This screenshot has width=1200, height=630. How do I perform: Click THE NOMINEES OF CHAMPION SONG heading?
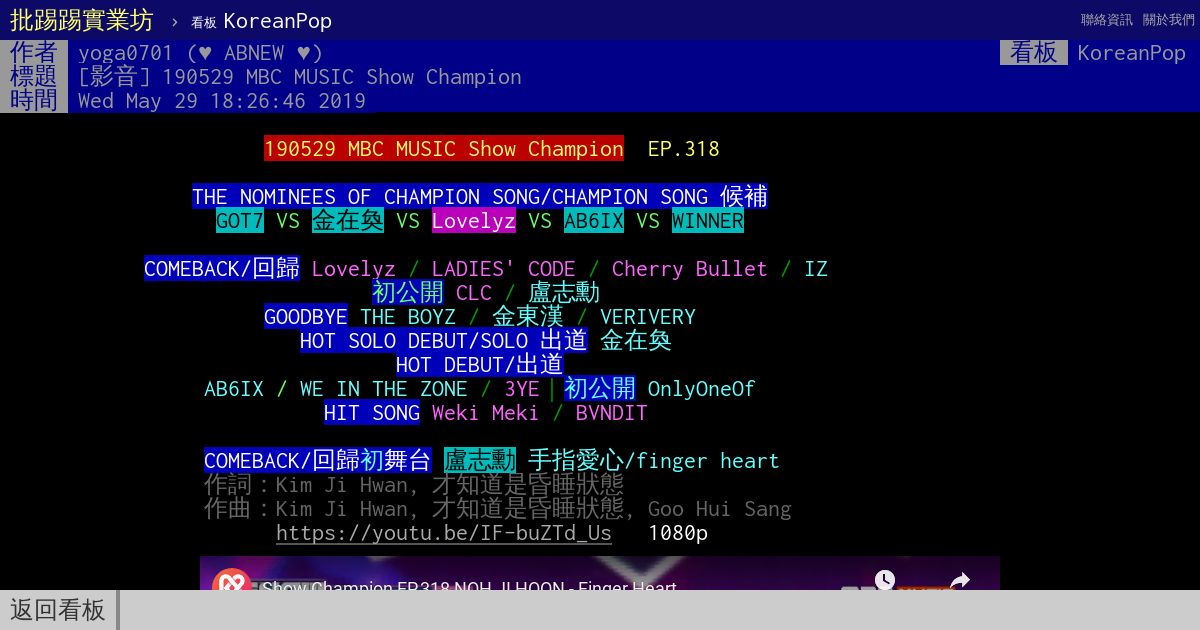[480, 197]
